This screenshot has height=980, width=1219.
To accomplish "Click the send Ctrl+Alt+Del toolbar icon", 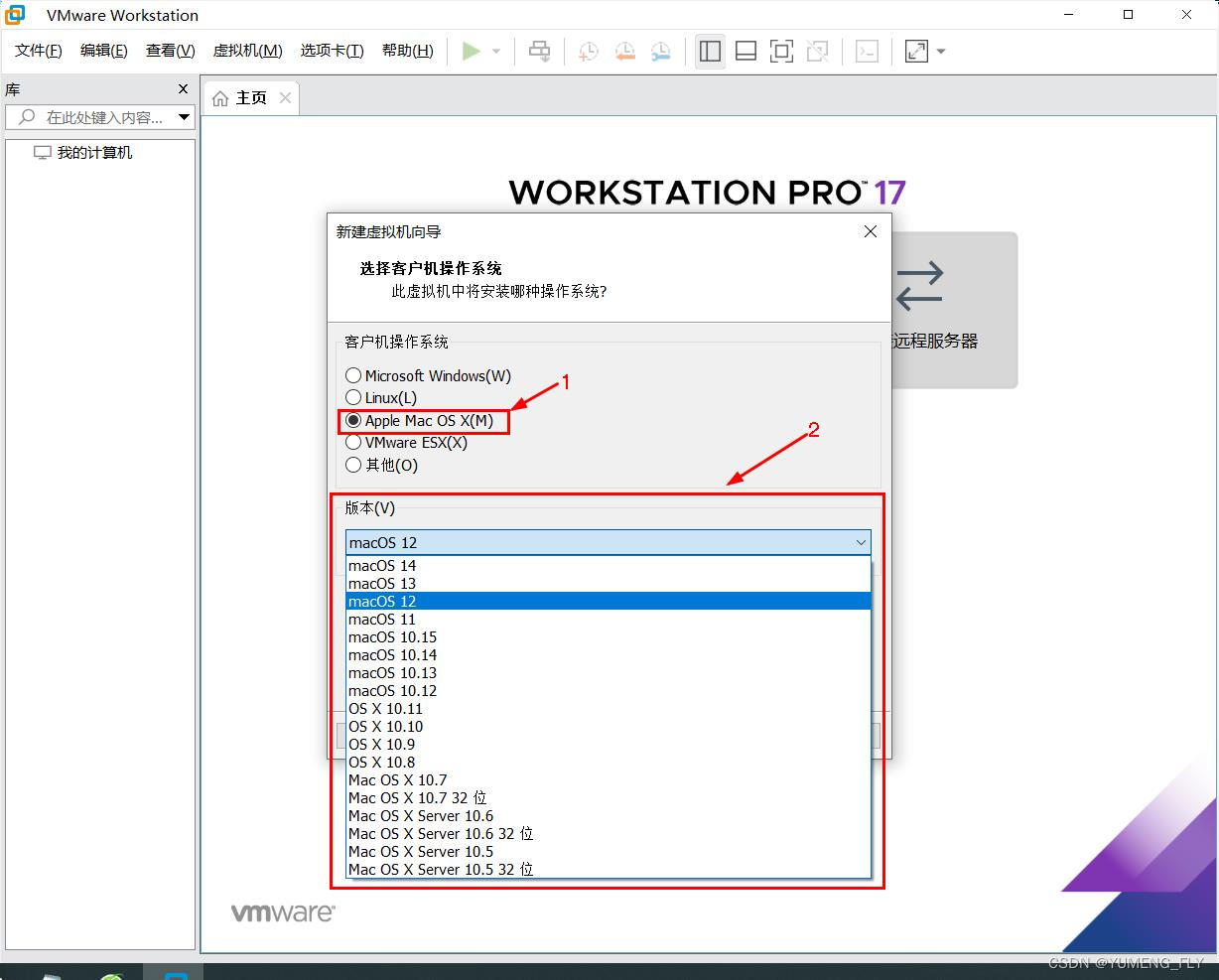I will 540,51.
